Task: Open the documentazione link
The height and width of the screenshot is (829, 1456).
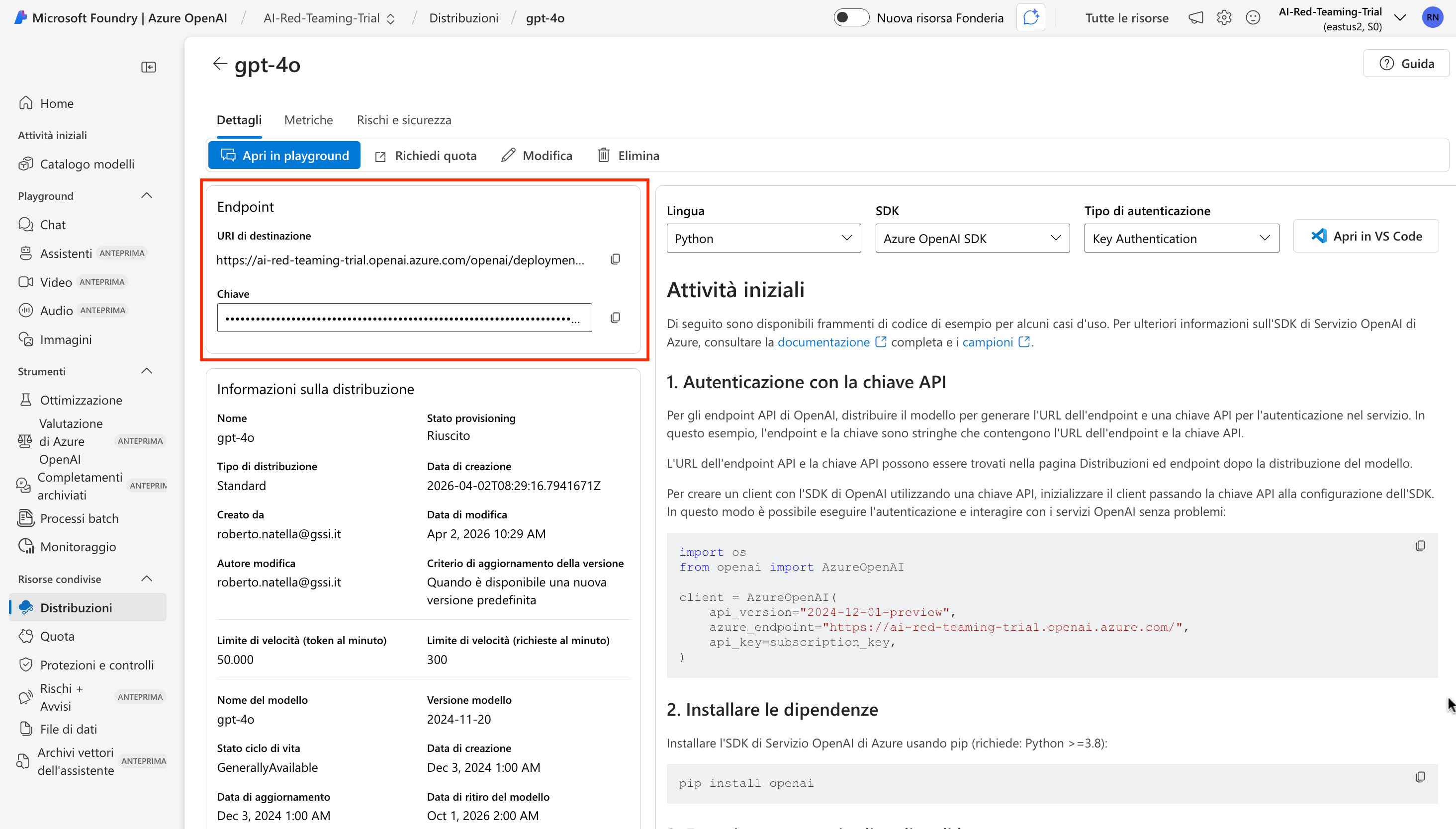Action: (832, 342)
